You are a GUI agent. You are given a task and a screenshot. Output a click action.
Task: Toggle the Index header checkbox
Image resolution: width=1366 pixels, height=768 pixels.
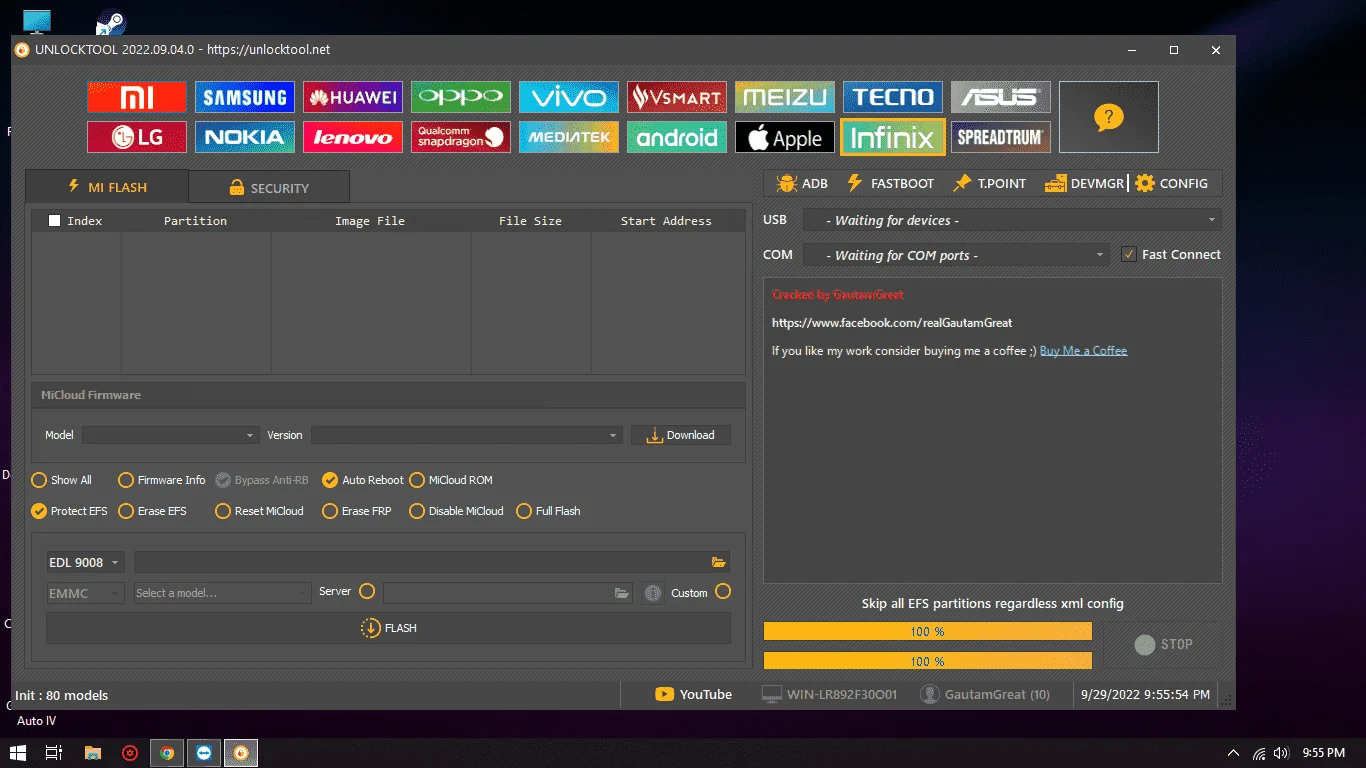(x=54, y=221)
